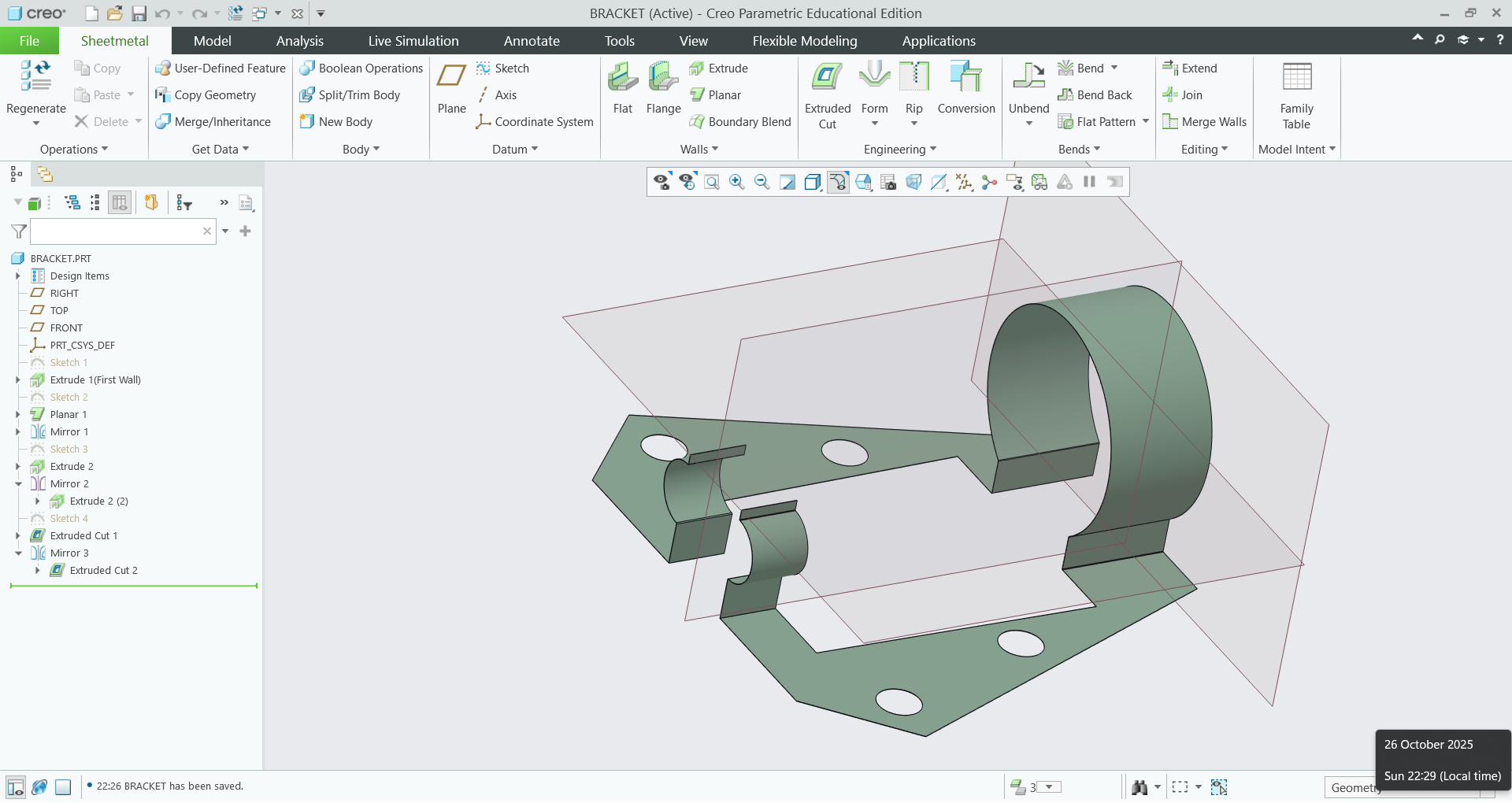This screenshot has height=803, width=1512.
Task: Open the Flat Pattern dropdown arrow
Action: 1146,121
